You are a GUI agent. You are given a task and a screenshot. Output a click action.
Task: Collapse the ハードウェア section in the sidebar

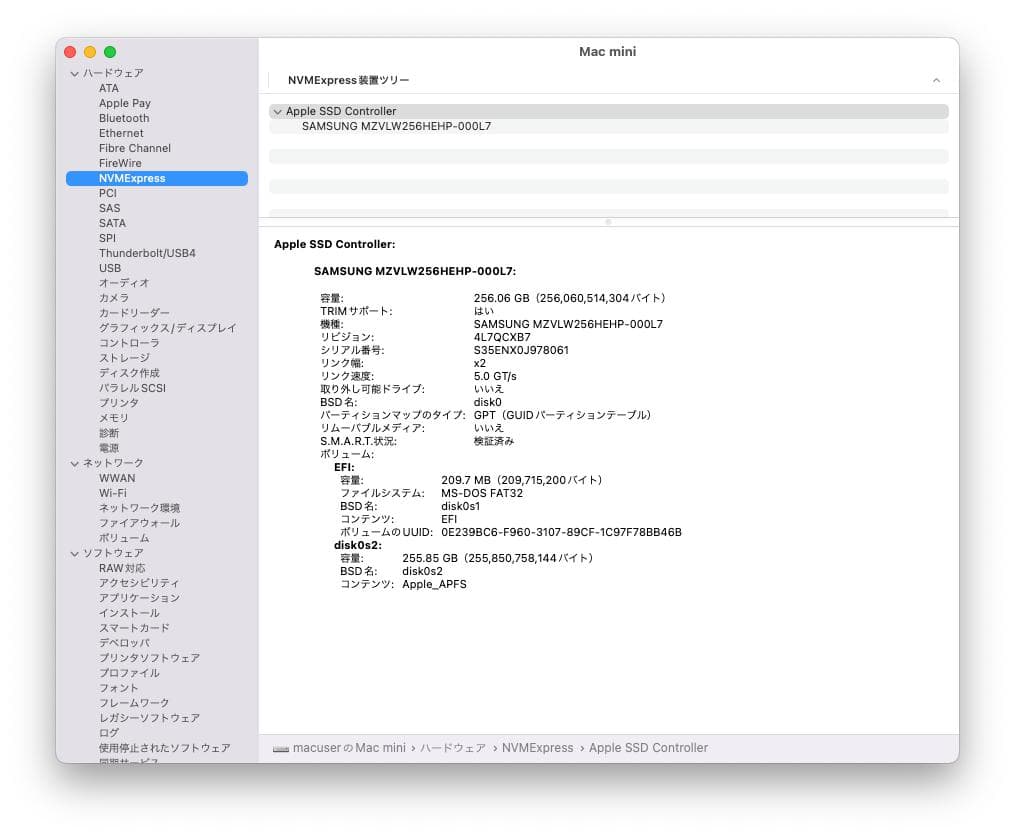coord(74,72)
